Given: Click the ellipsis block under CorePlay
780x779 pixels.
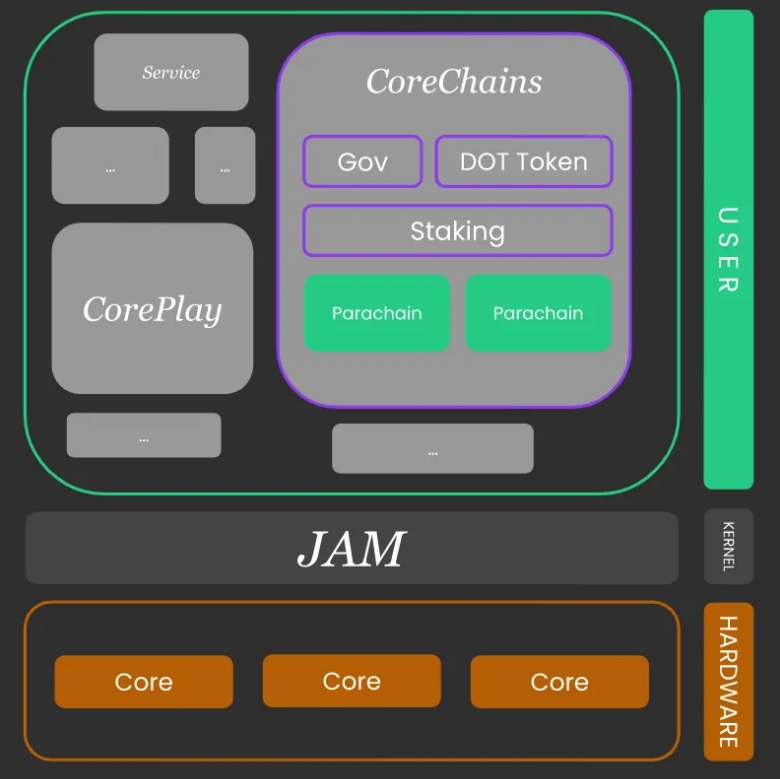Looking at the screenshot, I should [x=144, y=435].
